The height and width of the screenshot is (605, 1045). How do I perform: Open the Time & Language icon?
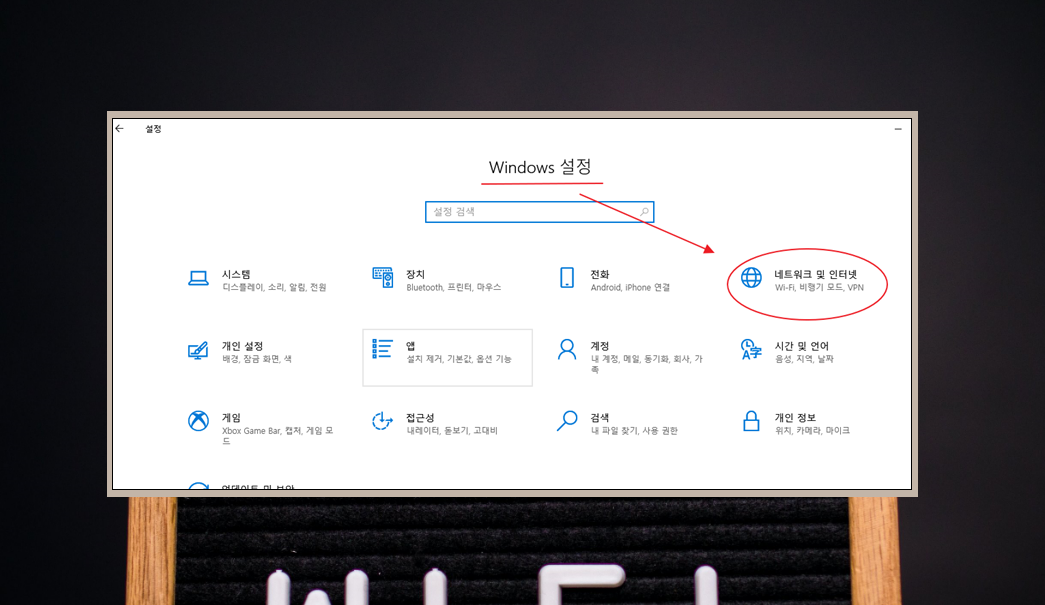pyautogui.click(x=751, y=350)
